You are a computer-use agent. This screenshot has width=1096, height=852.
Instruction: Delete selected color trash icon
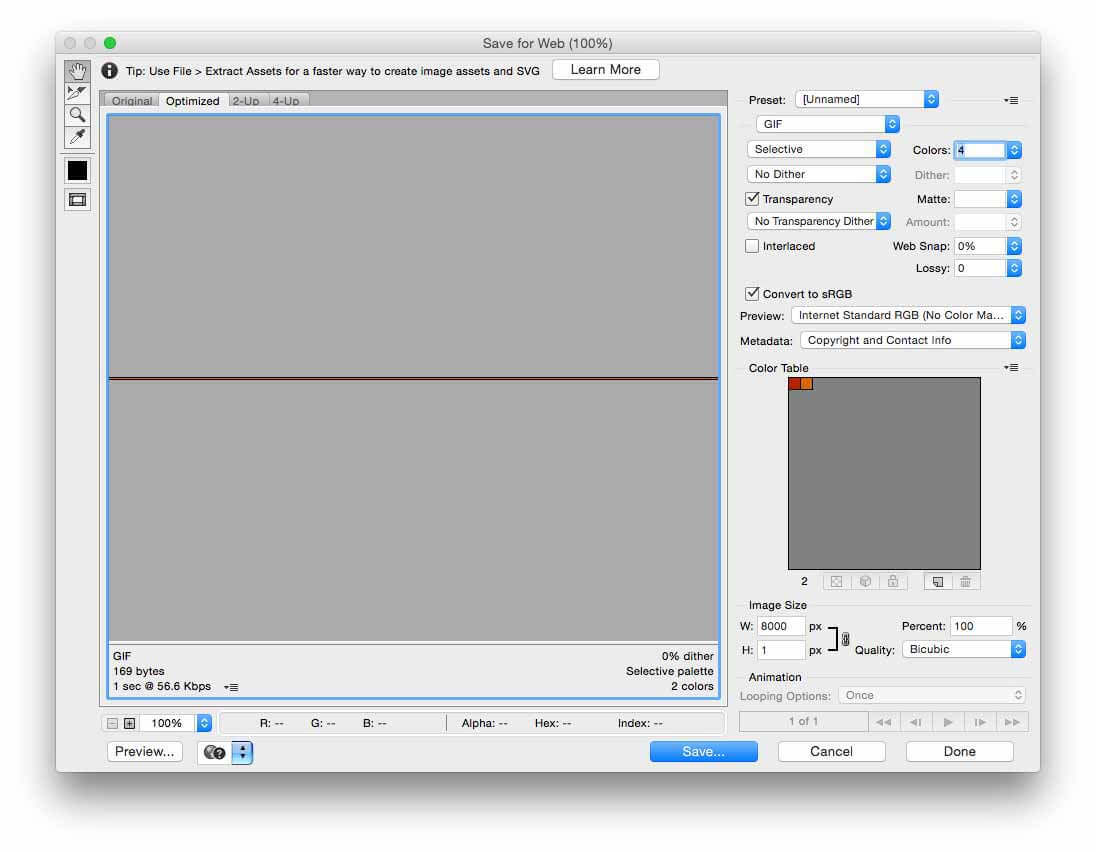966,582
